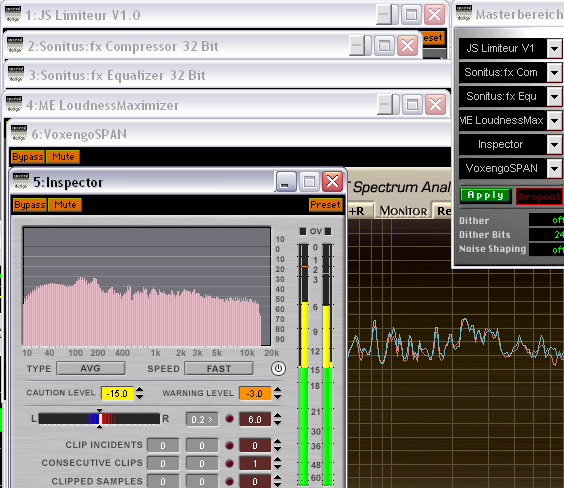Click the VoxengoSPAN window title icon
This screenshot has width=564, height=488.
(x=19, y=133)
